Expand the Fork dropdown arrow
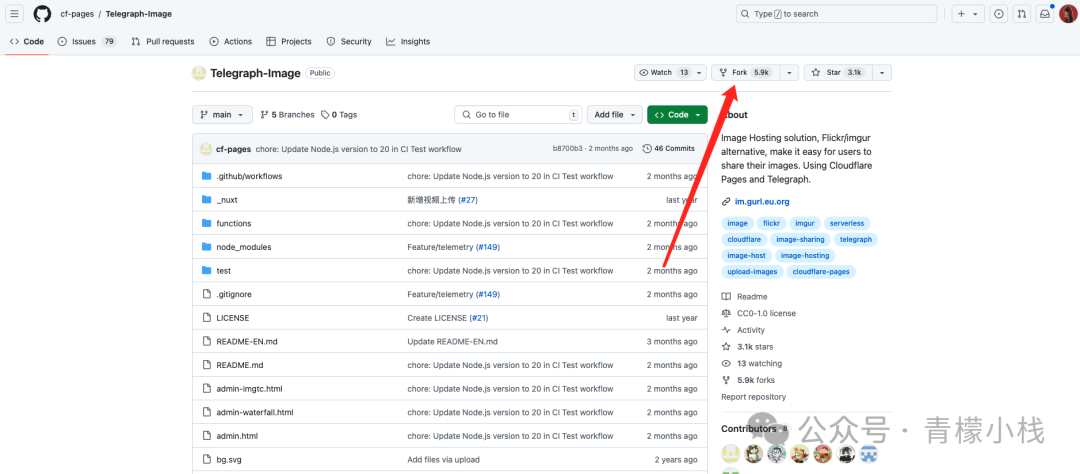The width and height of the screenshot is (1080, 474). click(789, 72)
